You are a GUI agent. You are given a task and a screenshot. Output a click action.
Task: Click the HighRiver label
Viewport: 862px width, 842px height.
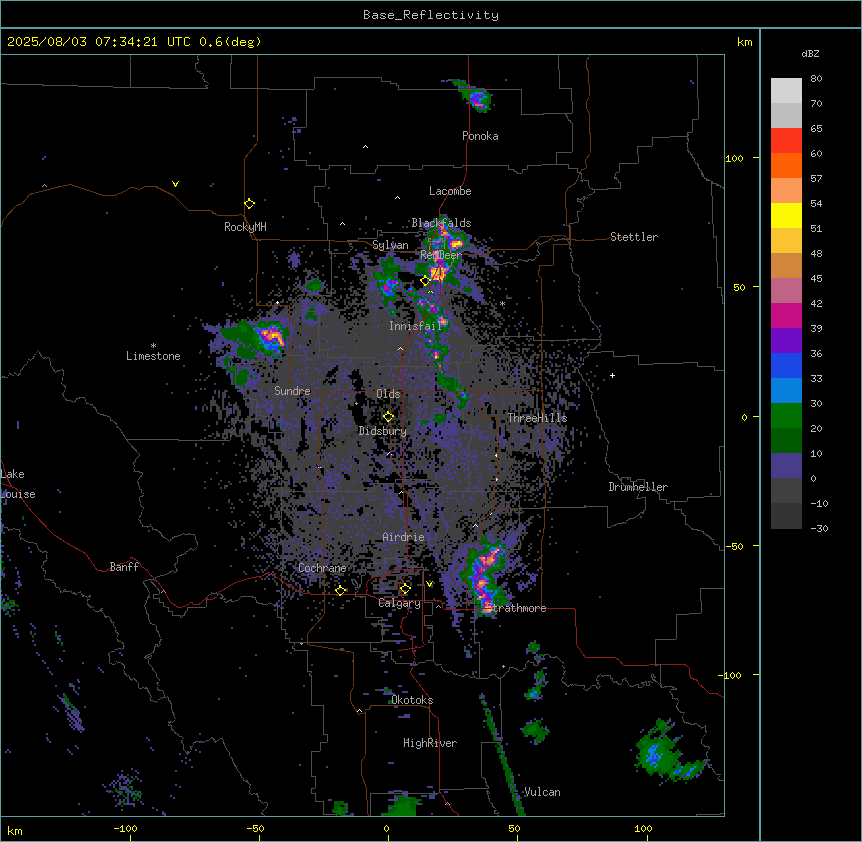(x=430, y=743)
